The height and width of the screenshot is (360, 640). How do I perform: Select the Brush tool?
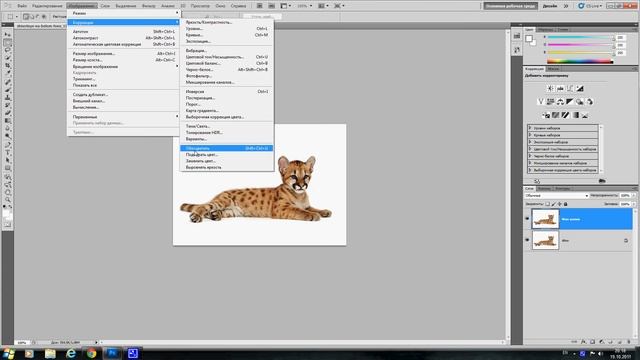[x=7, y=90]
